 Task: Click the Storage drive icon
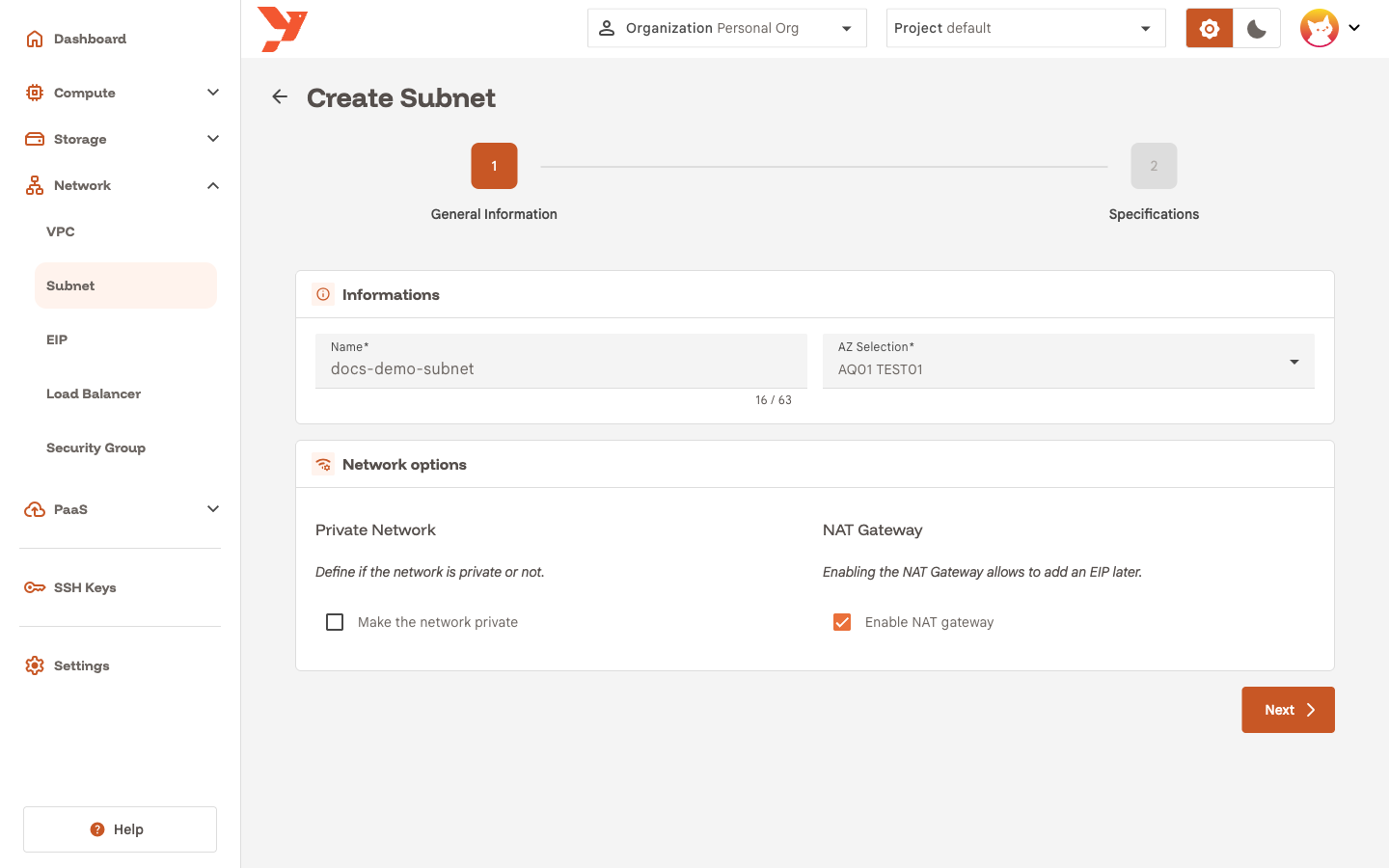35,139
